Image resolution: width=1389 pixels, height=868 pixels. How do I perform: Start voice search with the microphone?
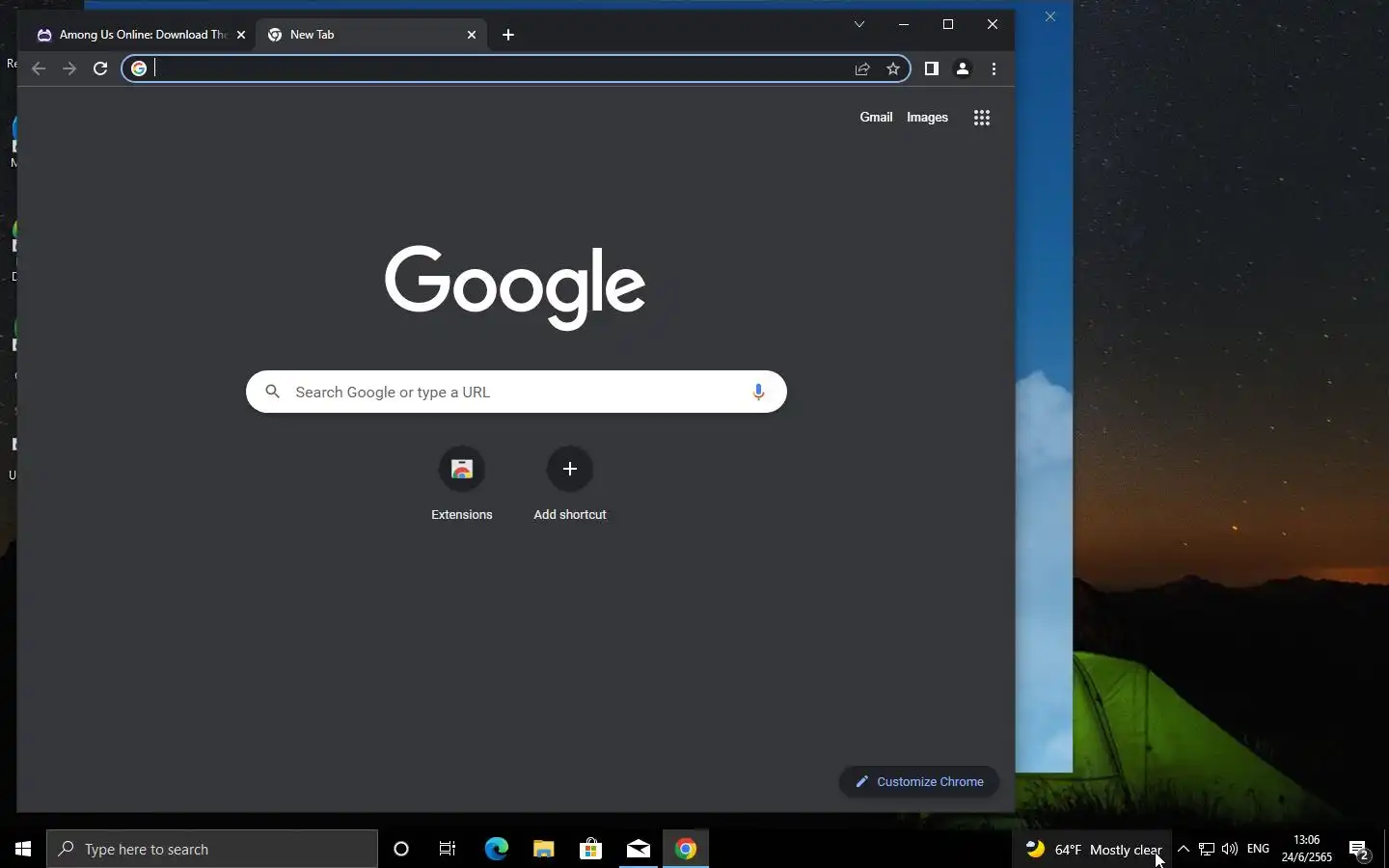click(758, 392)
